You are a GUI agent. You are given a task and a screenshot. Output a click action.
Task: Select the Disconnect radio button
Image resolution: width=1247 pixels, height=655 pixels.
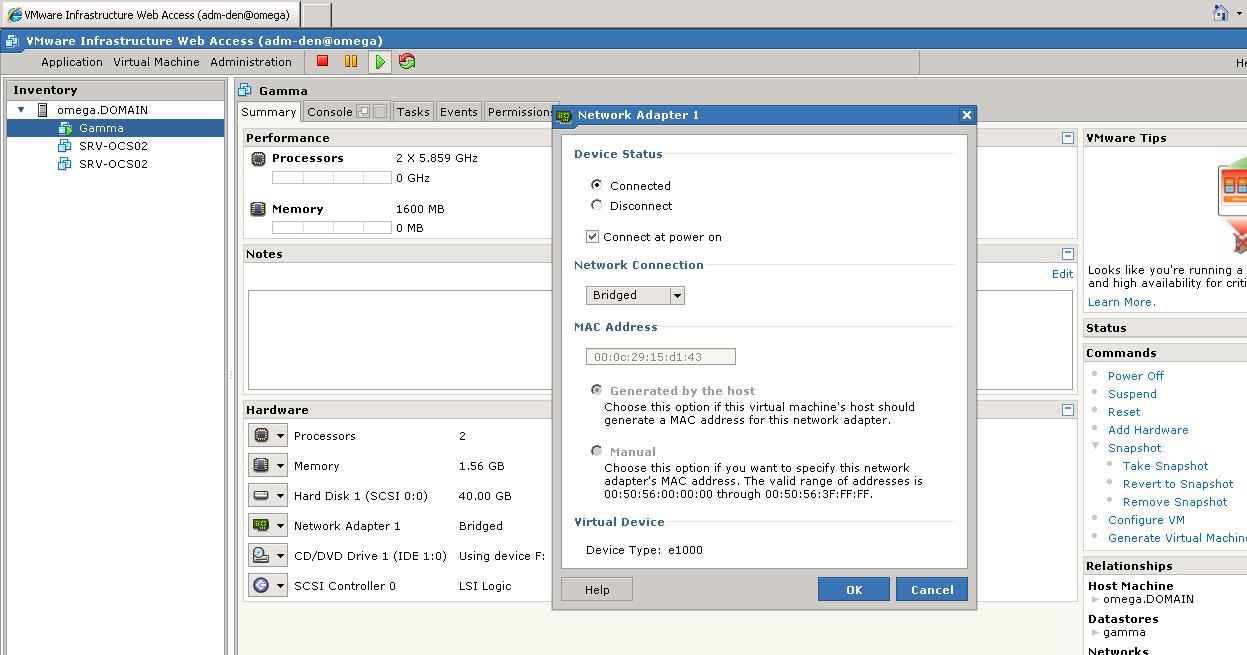coord(597,205)
